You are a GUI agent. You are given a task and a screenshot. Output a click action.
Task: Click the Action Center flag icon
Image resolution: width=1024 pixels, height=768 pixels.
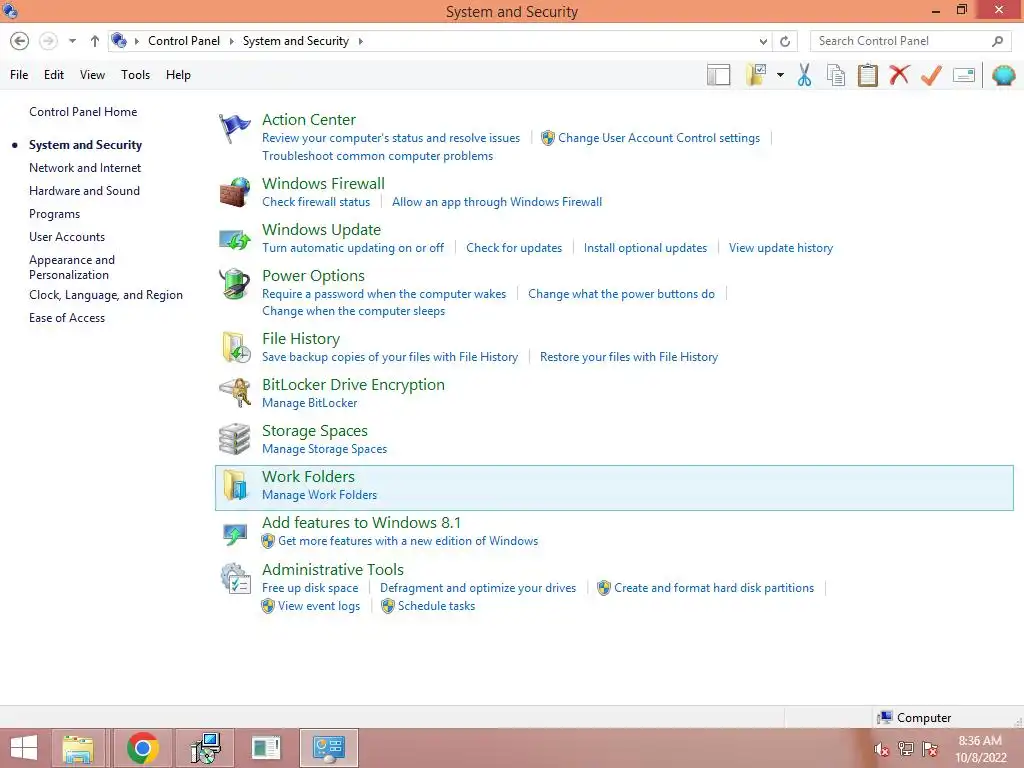tap(234, 128)
